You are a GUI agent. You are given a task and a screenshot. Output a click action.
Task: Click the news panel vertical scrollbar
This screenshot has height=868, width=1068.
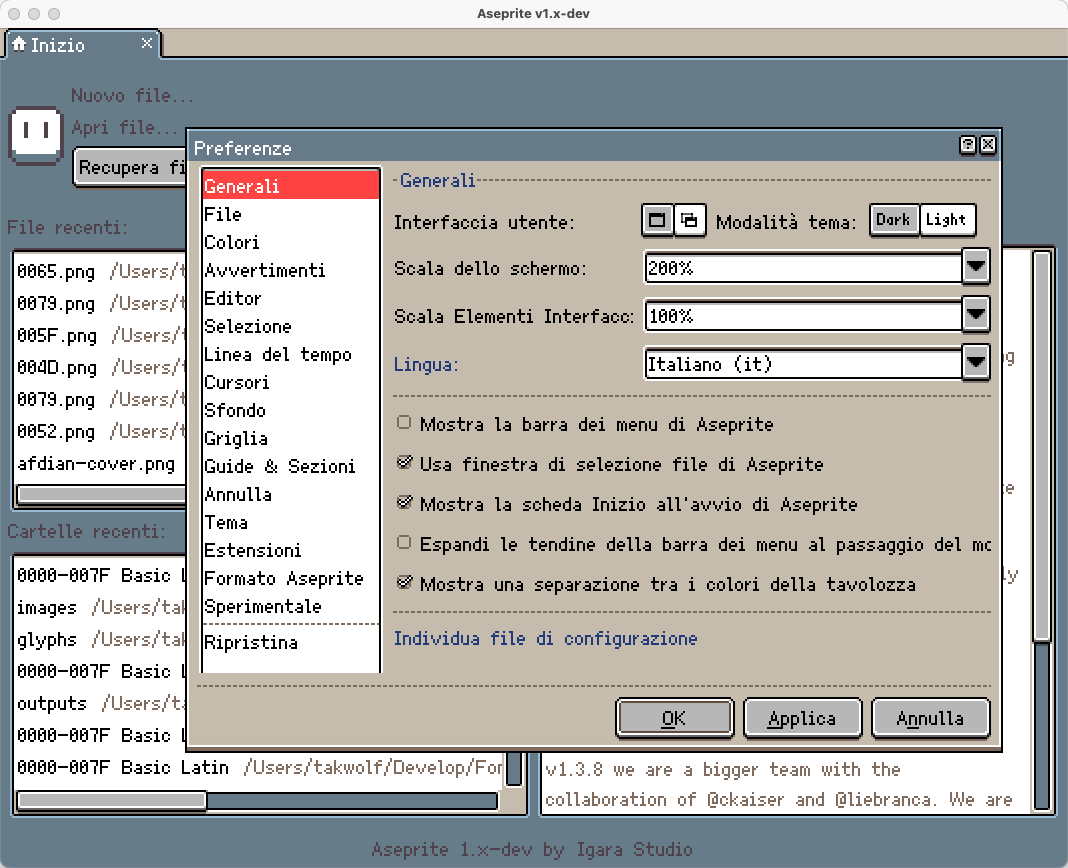tap(1042, 530)
